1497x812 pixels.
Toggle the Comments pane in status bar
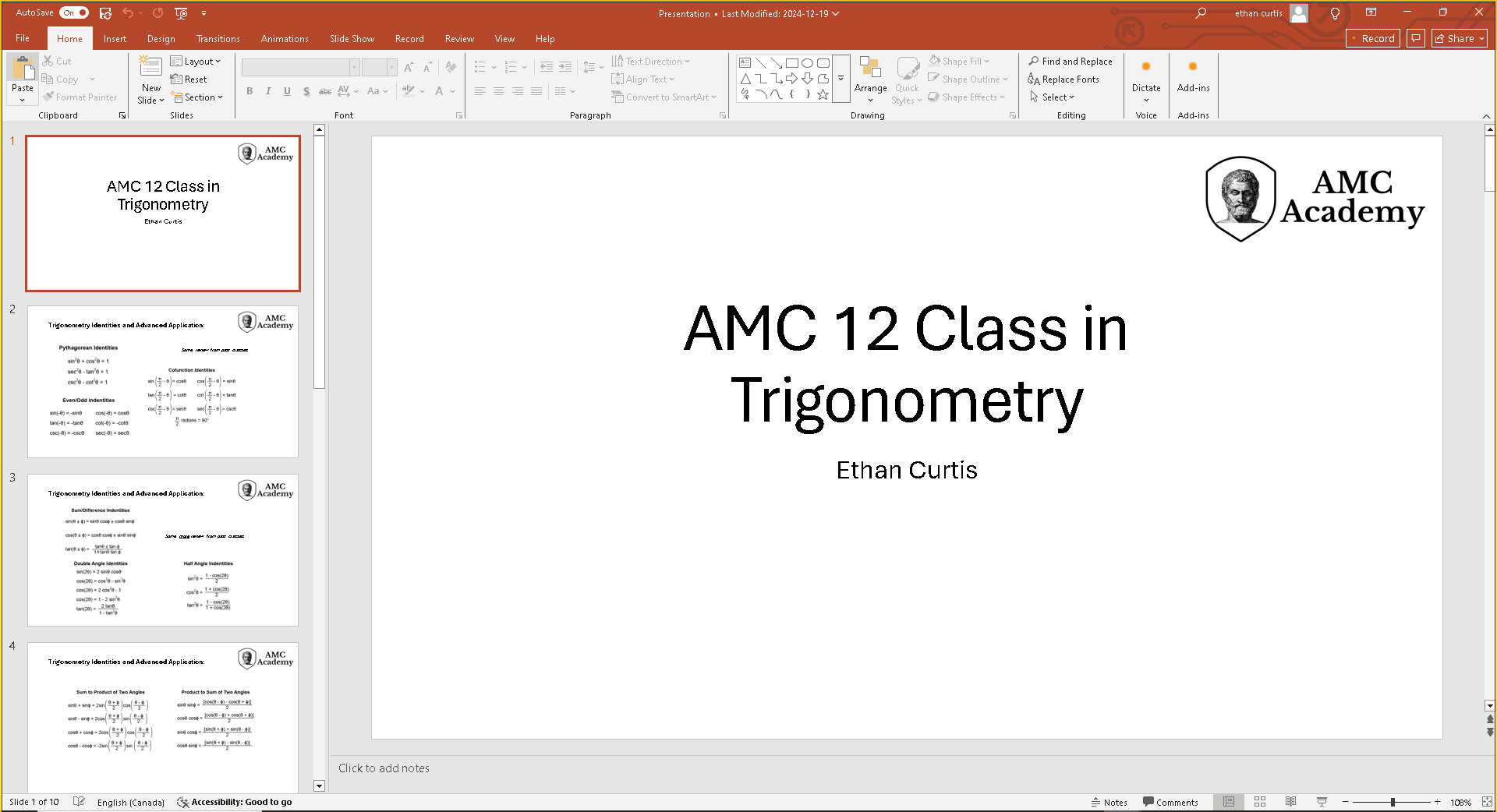click(1170, 802)
